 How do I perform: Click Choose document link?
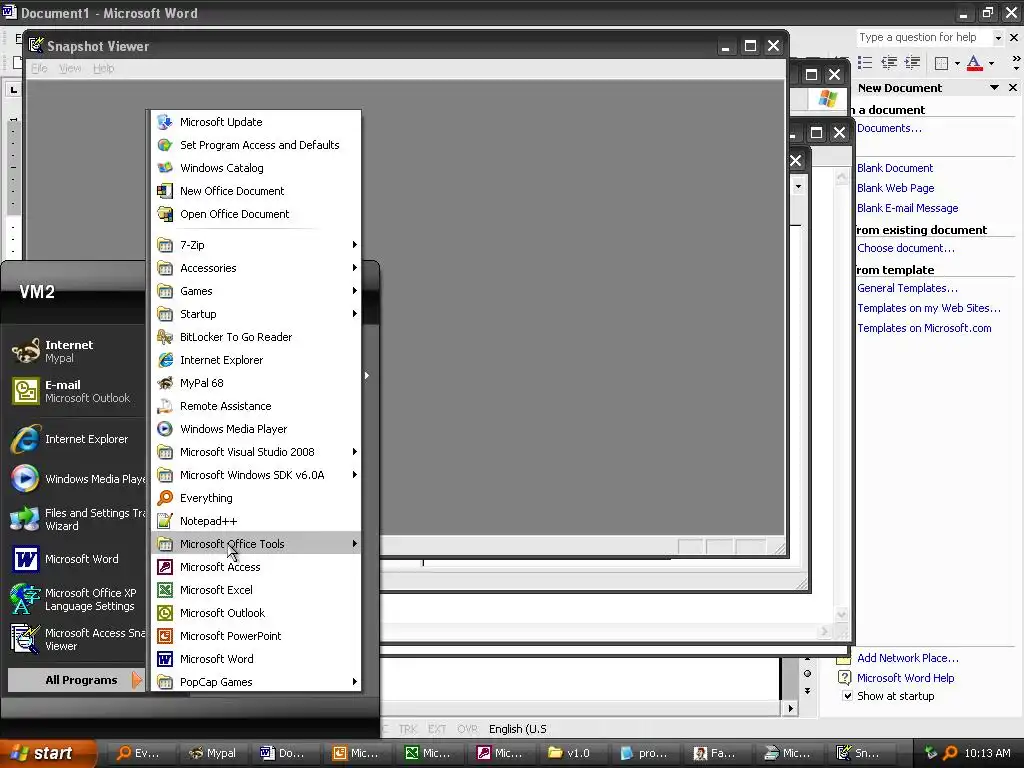(906, 248)
